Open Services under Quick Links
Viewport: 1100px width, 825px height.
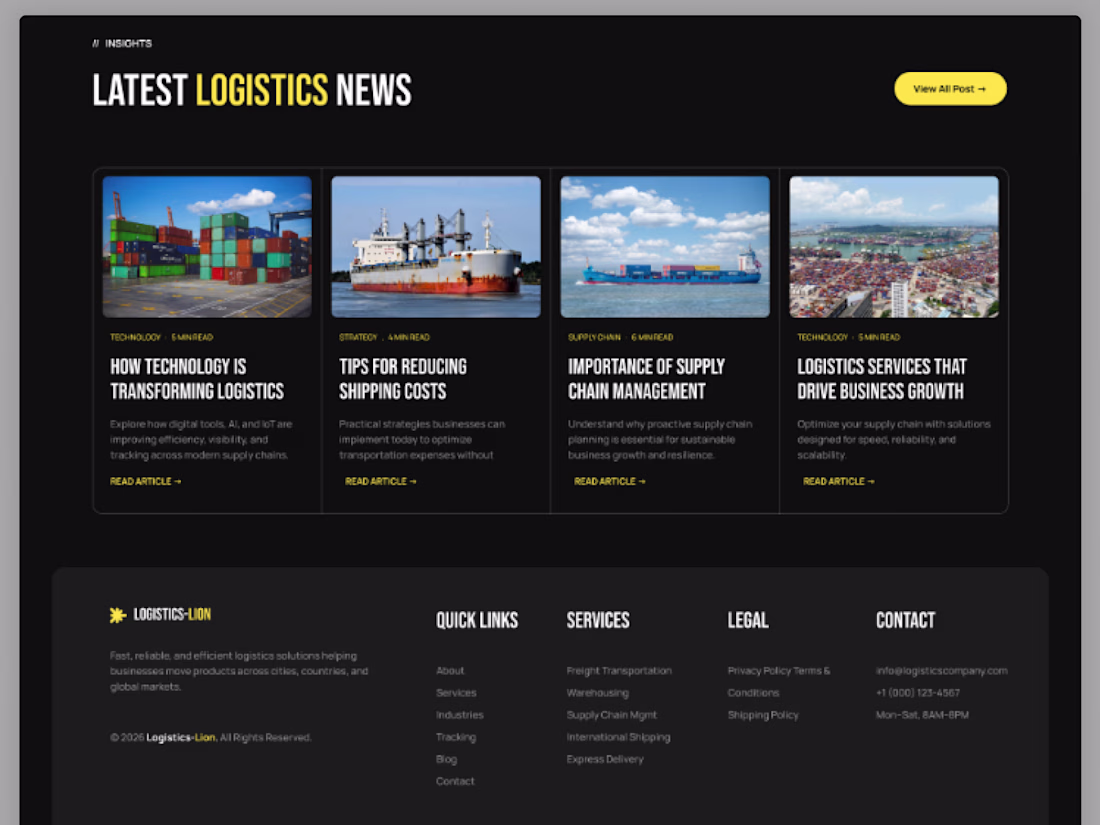[456, 692]
